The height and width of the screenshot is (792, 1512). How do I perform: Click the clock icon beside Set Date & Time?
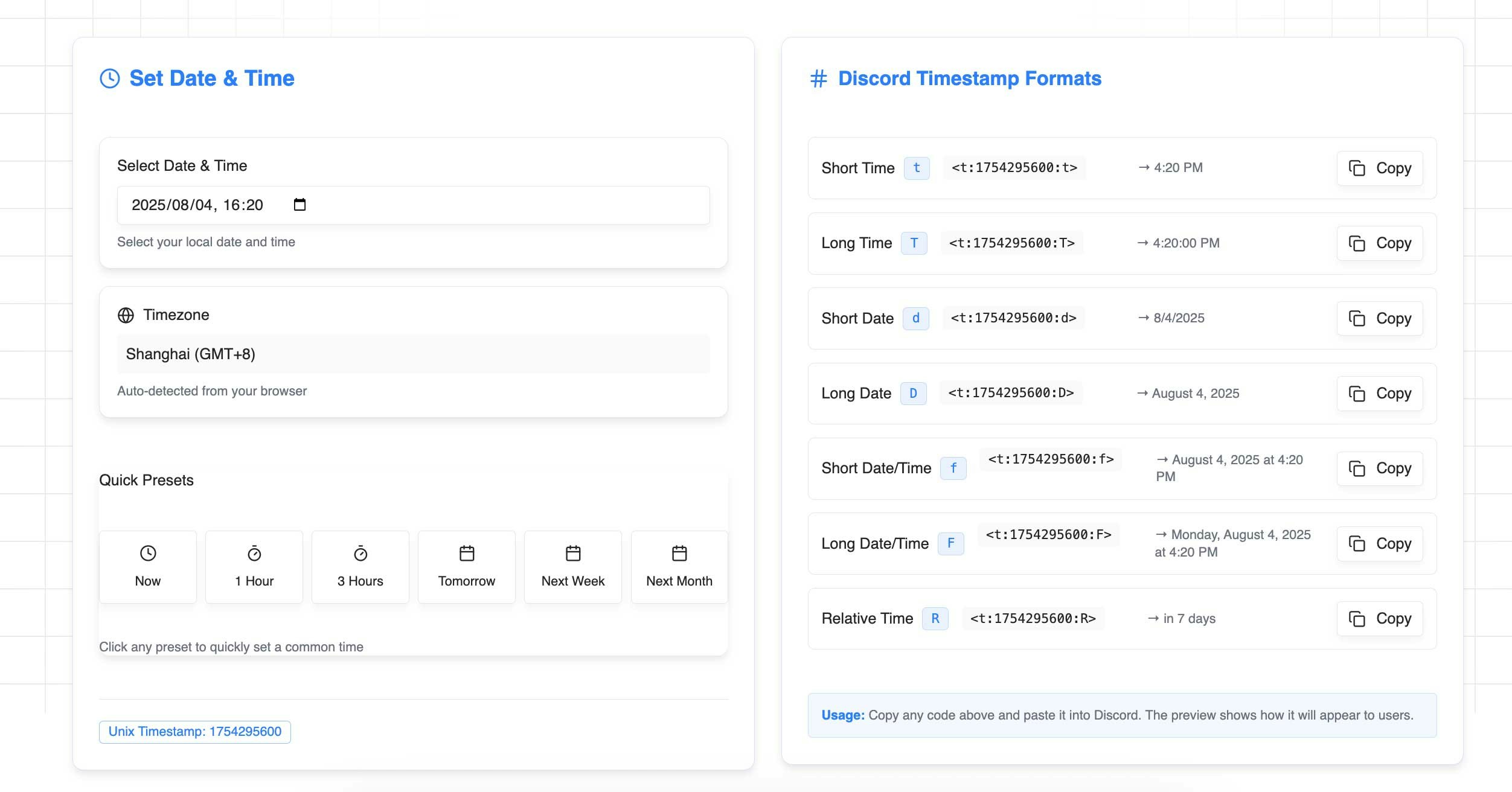point(110,78)
